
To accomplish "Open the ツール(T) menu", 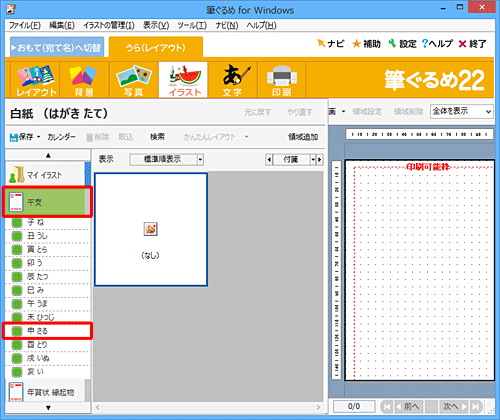I will 192,25.
